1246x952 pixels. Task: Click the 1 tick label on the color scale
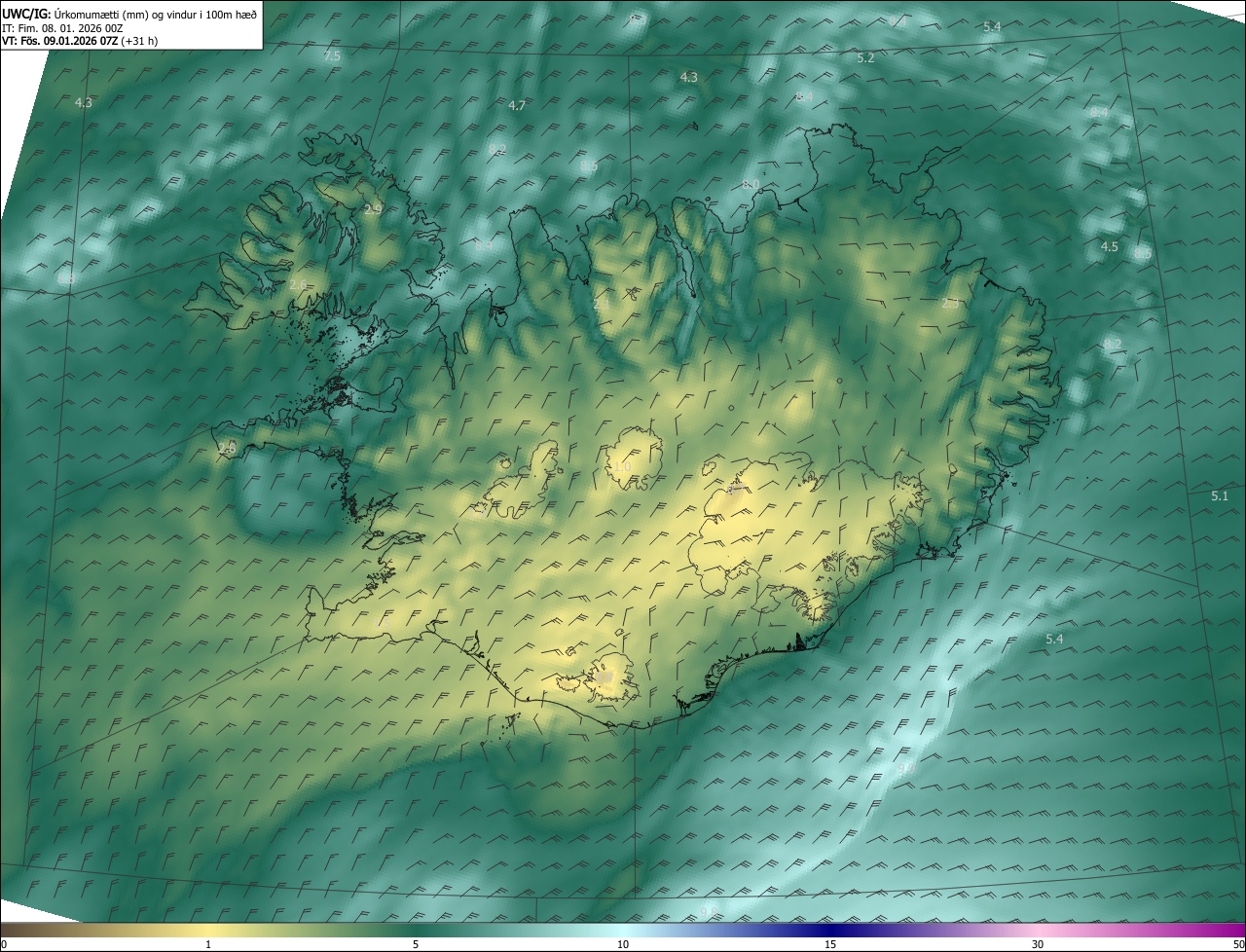coord(207,944)
